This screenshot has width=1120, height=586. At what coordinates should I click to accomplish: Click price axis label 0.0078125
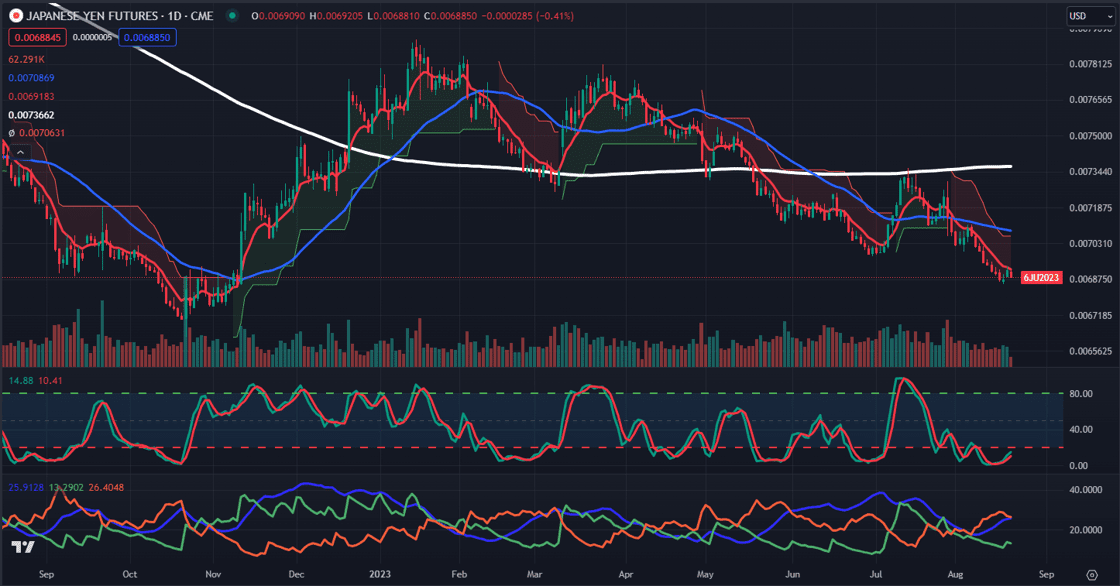click(x=1090, y=64)
